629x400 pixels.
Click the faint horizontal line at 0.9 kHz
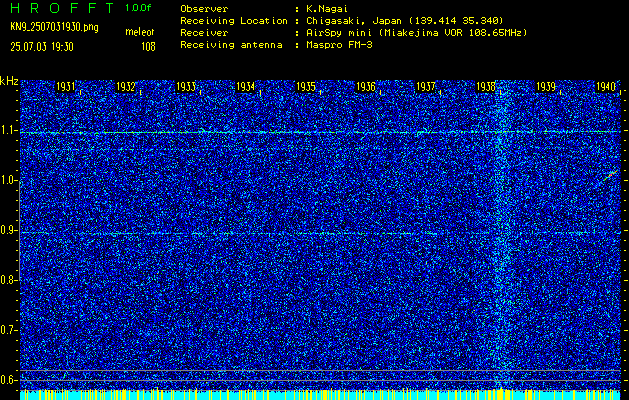tap(320, 233)
